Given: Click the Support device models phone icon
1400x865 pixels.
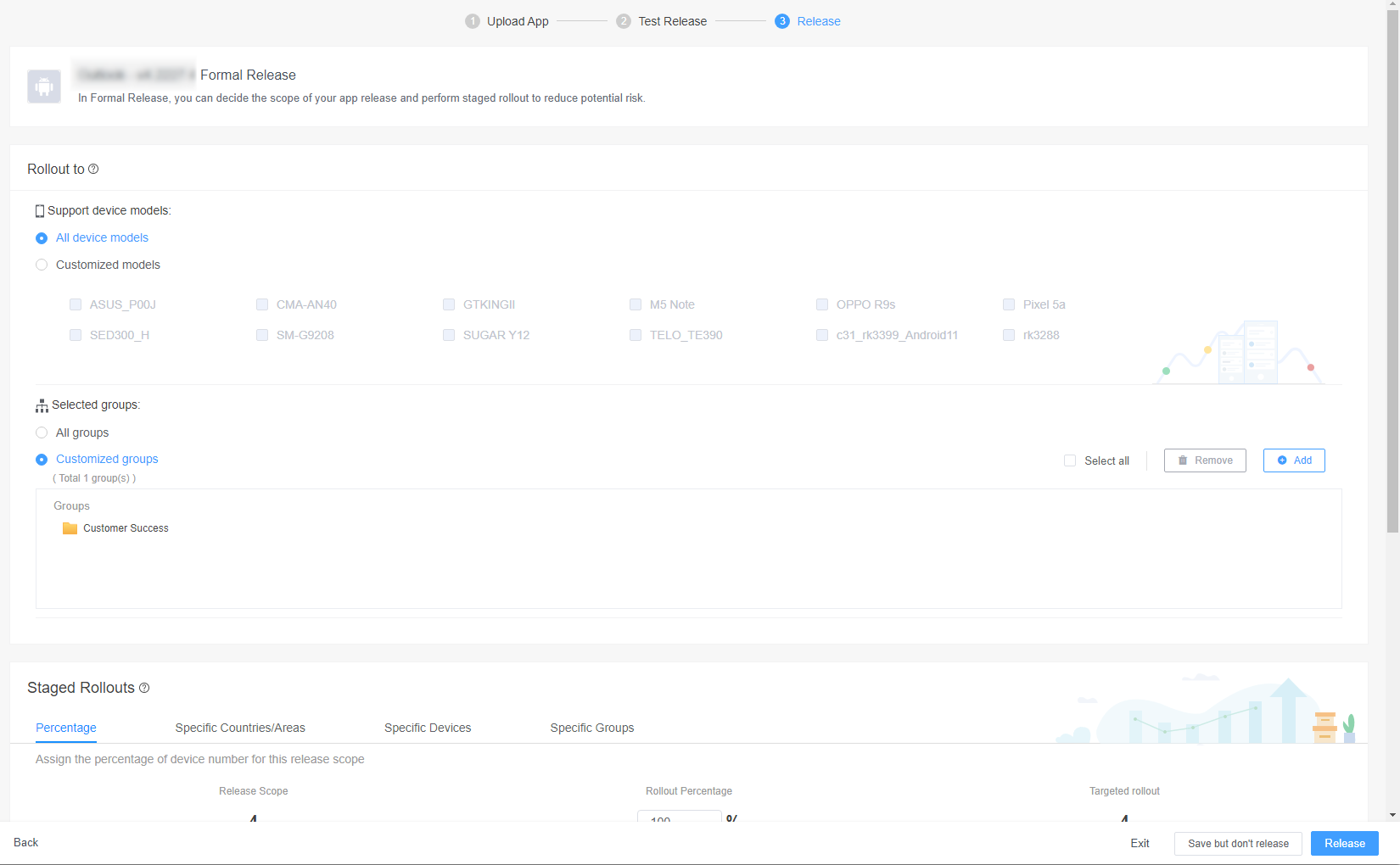Looking at the screenshot, I should [40, 211].
